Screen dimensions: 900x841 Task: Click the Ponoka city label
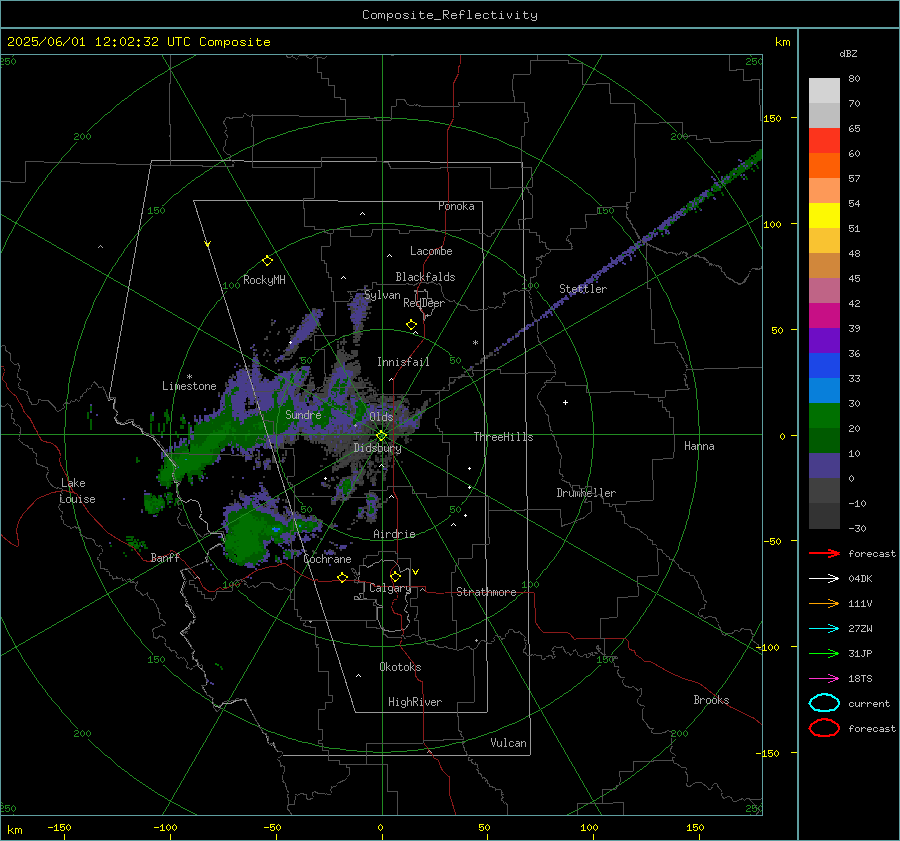(x=456, y=206)
